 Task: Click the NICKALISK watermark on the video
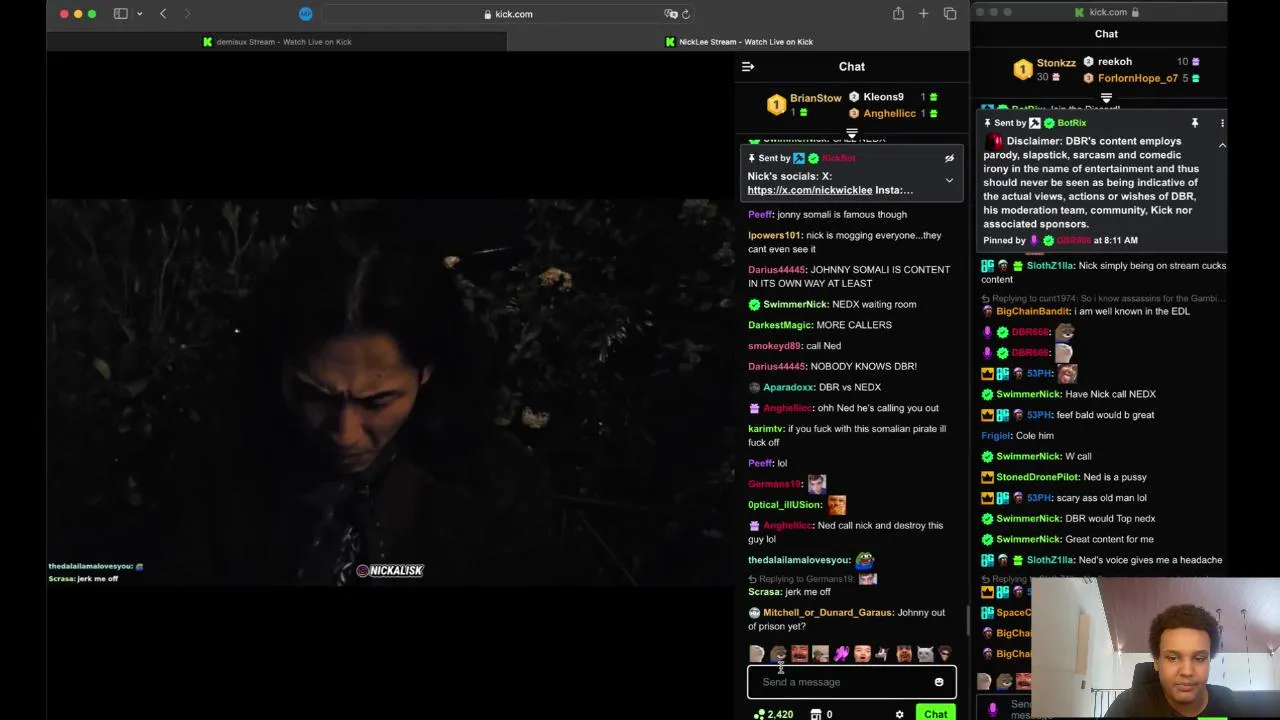390,571
